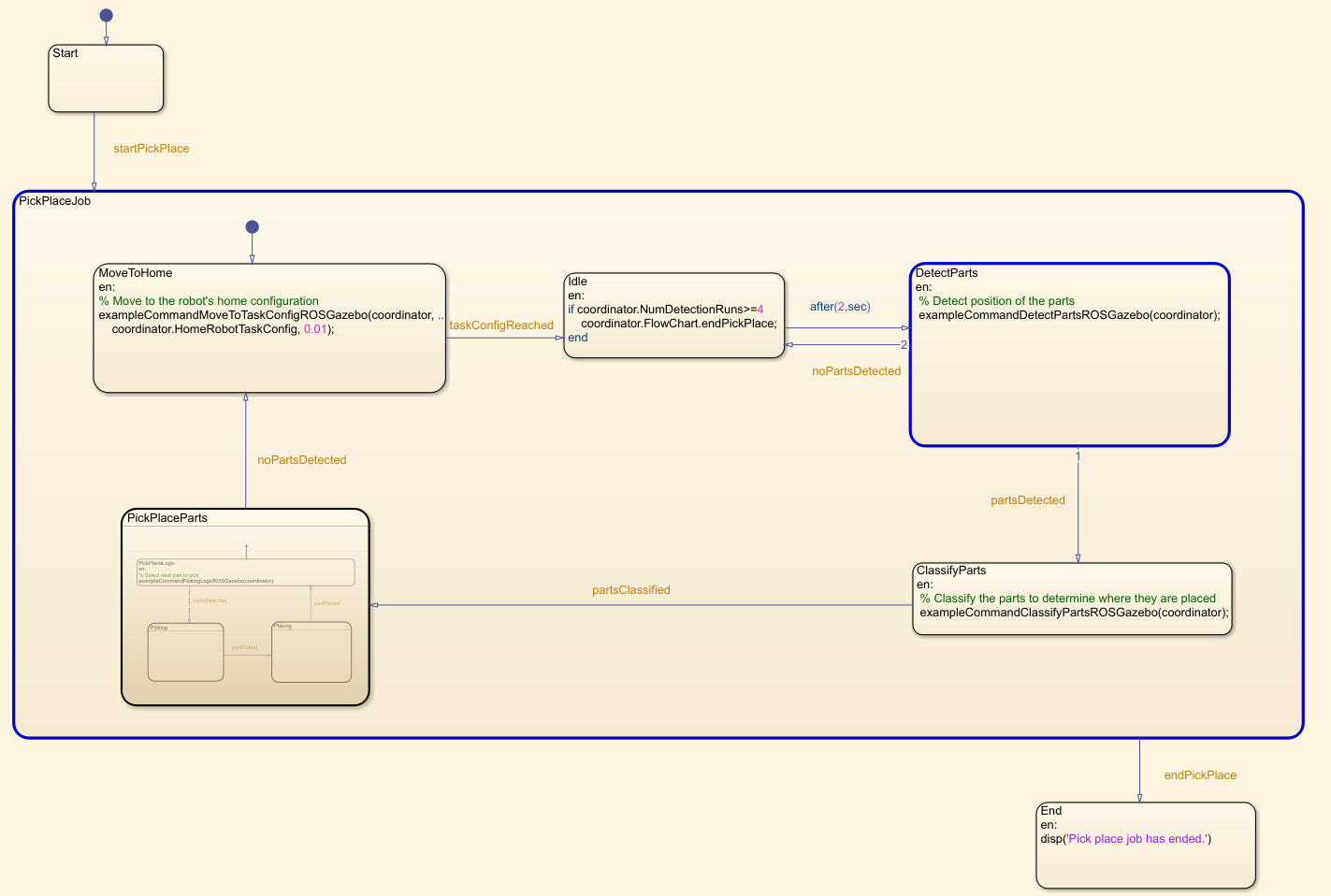Click the disp 'Pick place job has ended.' line
1331x896 pixels.
(x=1126, y=839)
